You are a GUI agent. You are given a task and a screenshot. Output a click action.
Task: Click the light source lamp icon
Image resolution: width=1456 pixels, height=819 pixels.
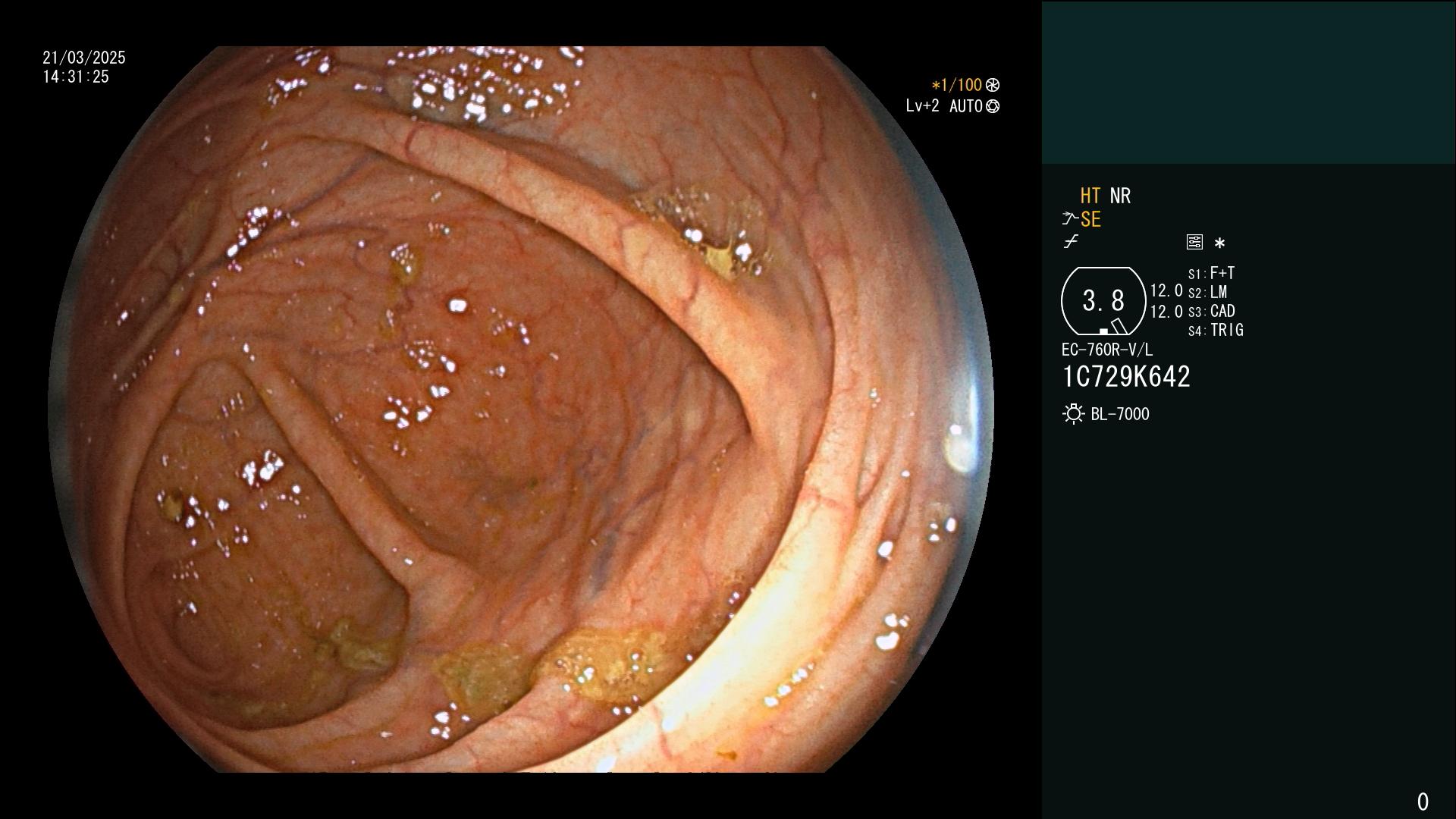(1073, 414)
